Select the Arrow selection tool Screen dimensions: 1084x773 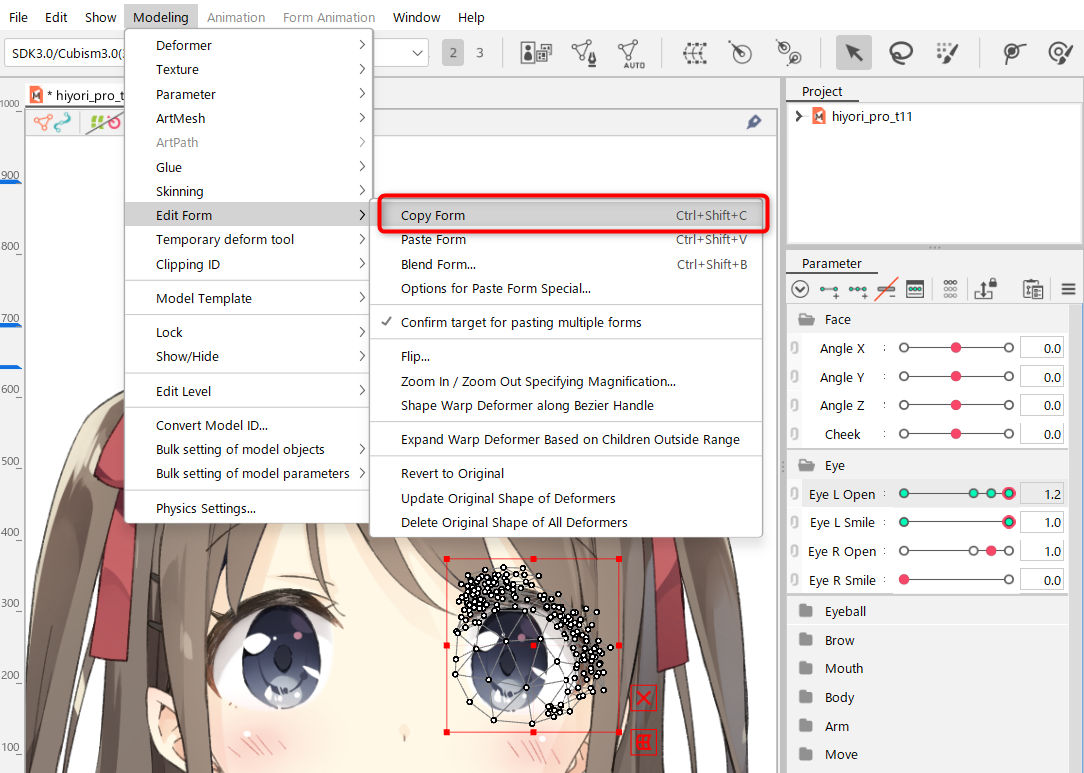click(853, 53)
